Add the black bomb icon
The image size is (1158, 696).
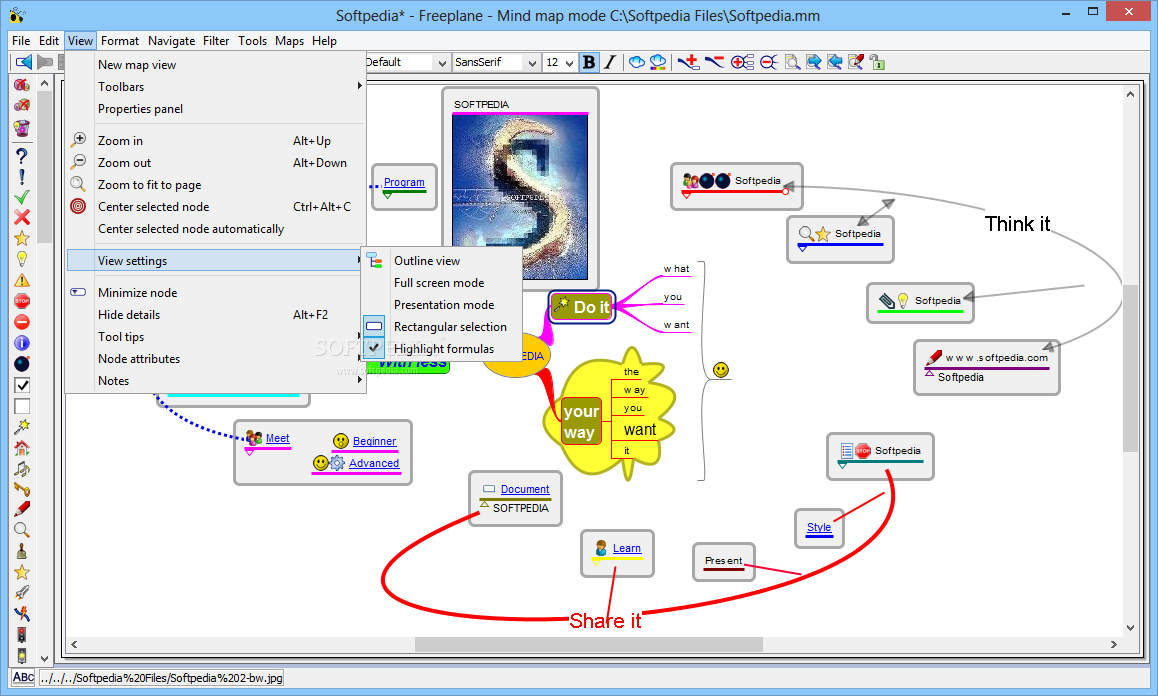tap(22, 364)
